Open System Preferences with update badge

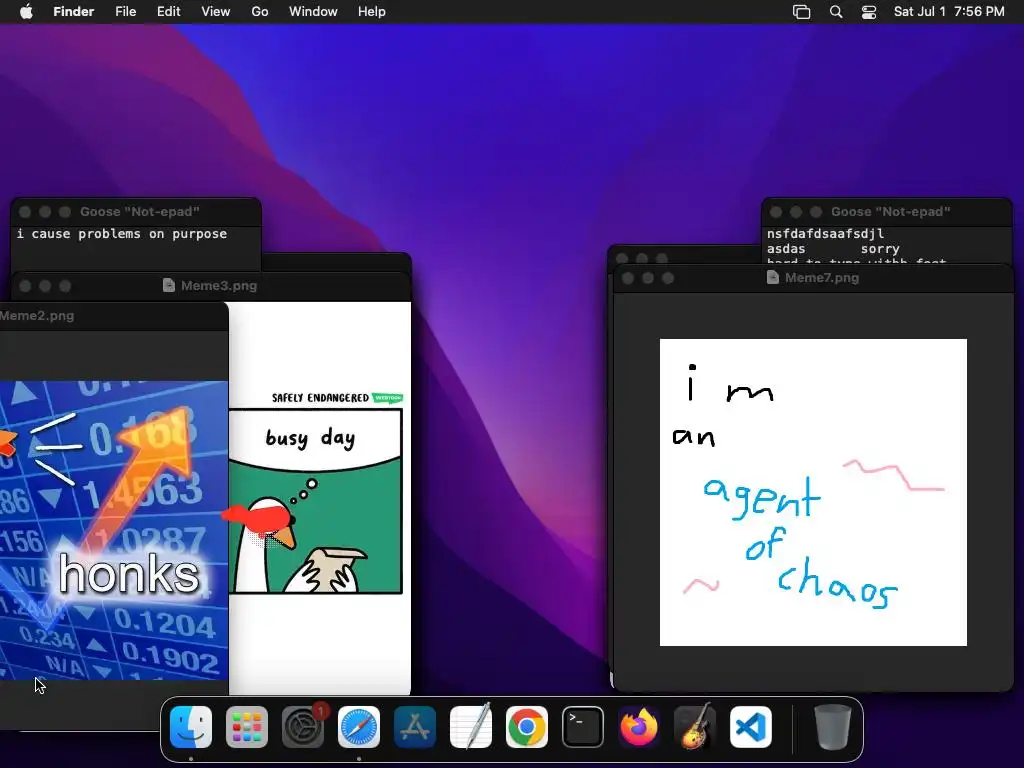303,727
